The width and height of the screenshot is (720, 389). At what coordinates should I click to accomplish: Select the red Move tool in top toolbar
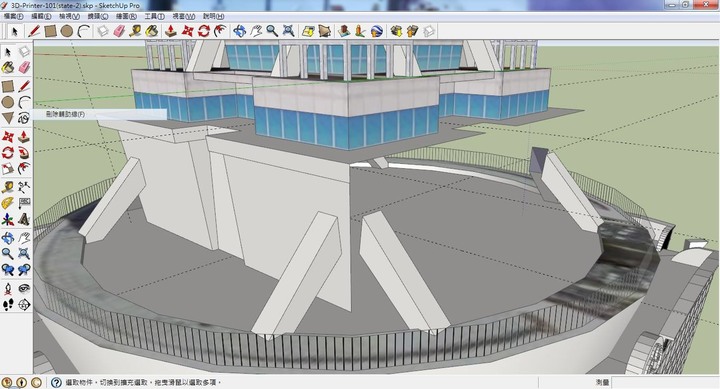[187, 31]
